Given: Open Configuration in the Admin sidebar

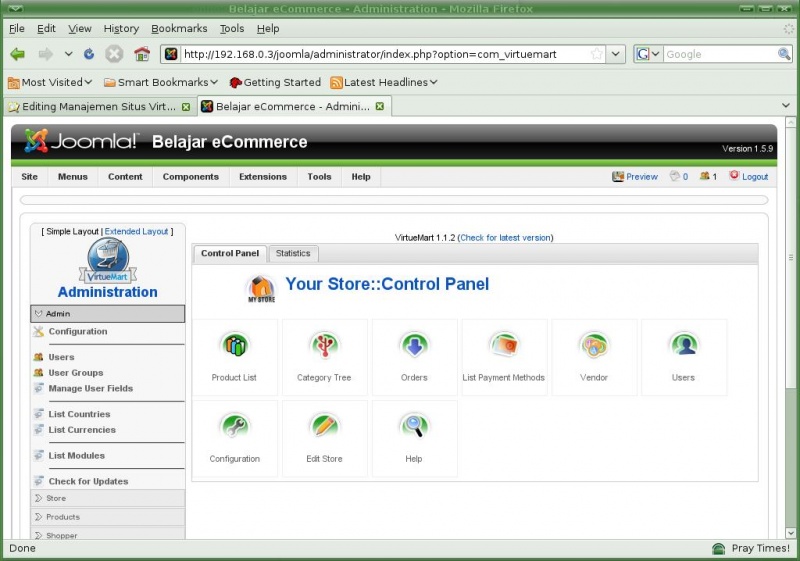Looking at the screenshot, I should tap(78, 332).
